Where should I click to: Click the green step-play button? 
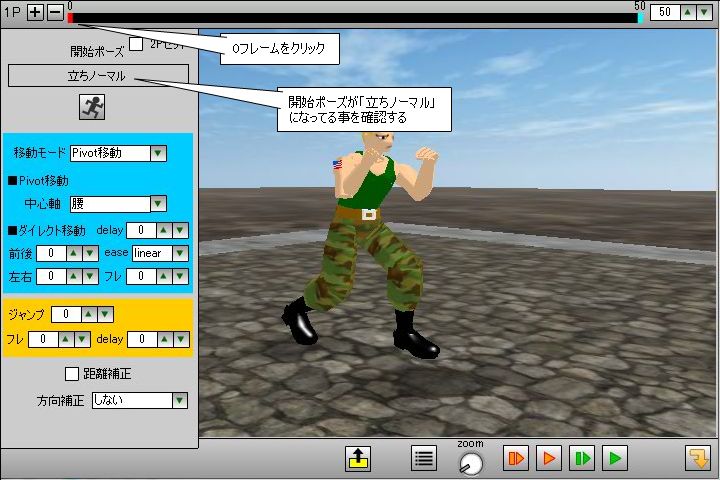[582, 458]
